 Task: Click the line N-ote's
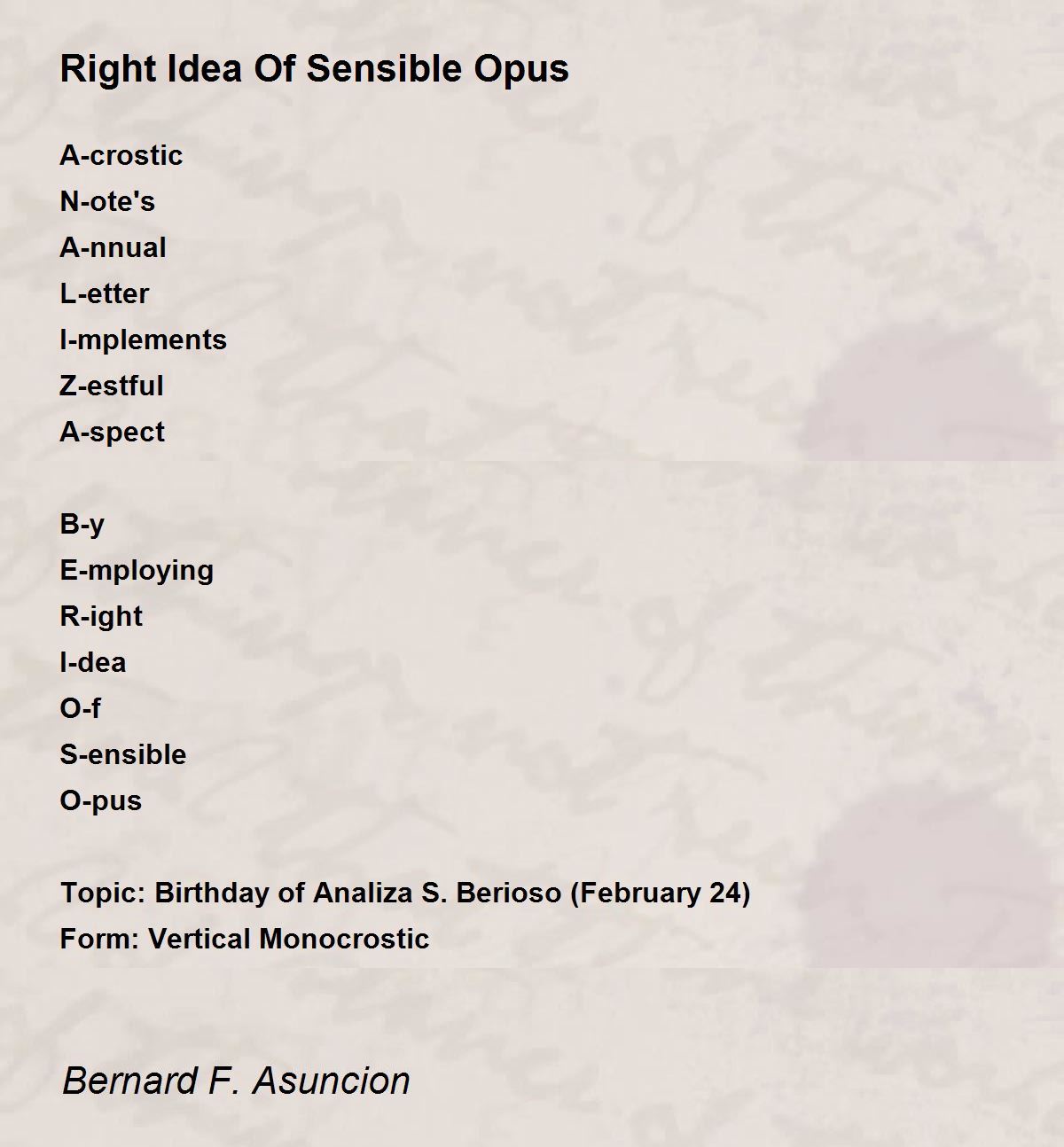pyautogui.click(x=107, y=201)
